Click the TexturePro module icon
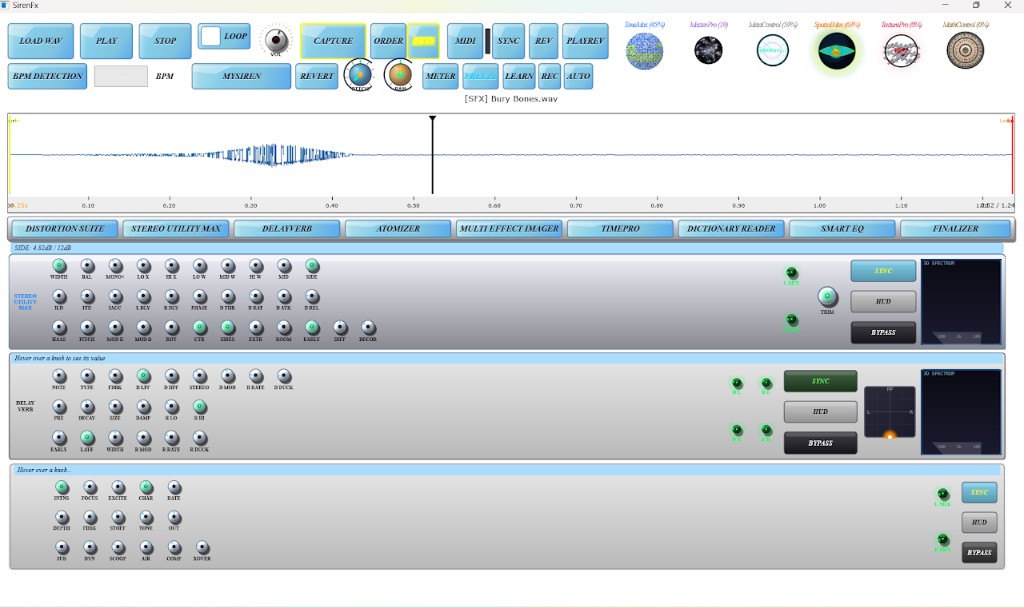The height and width of the screenshot is (608, 1024). pos(900,48)
